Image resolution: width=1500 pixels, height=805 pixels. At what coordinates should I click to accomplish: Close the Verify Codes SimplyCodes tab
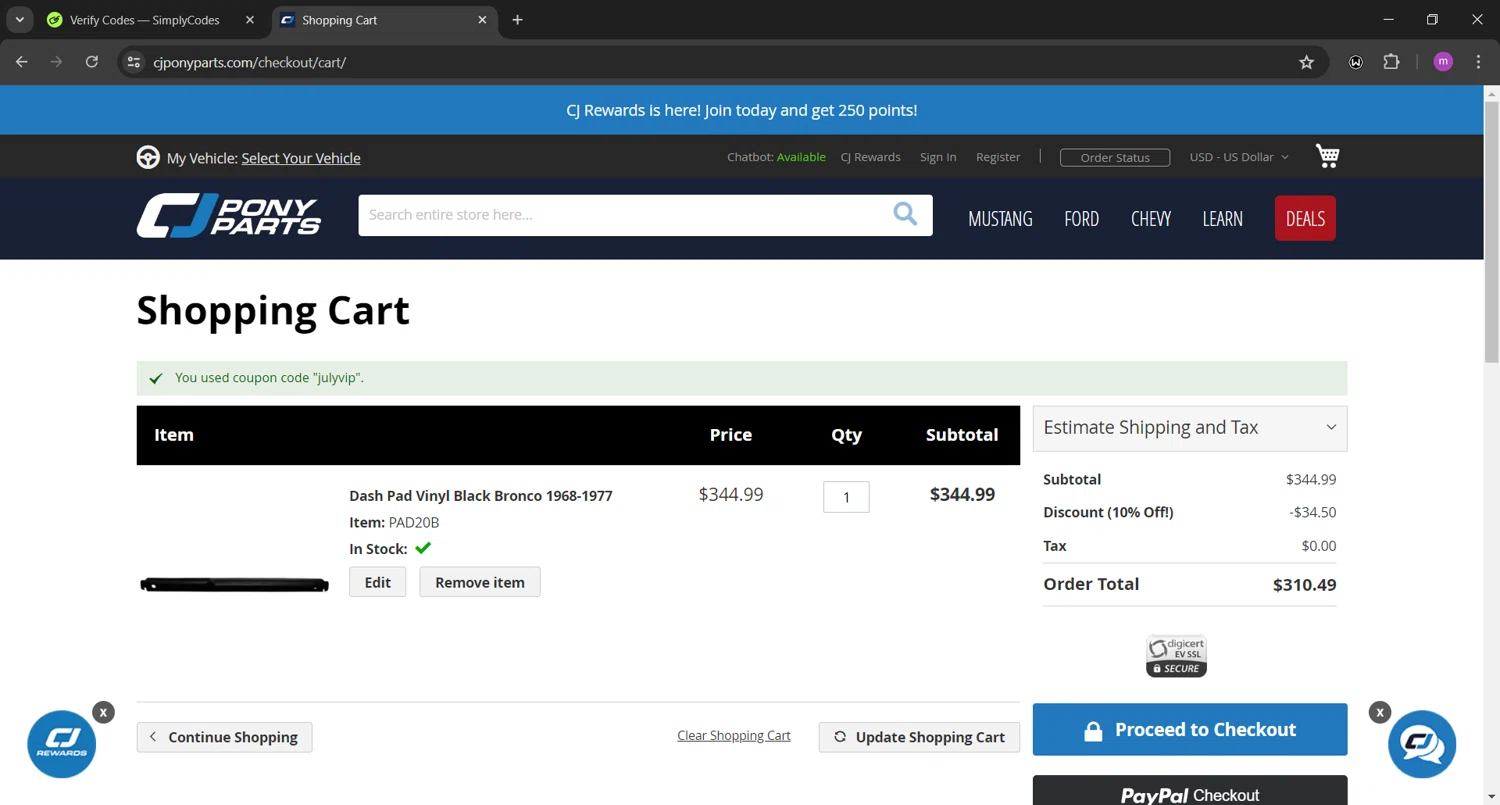click(250, 20)
